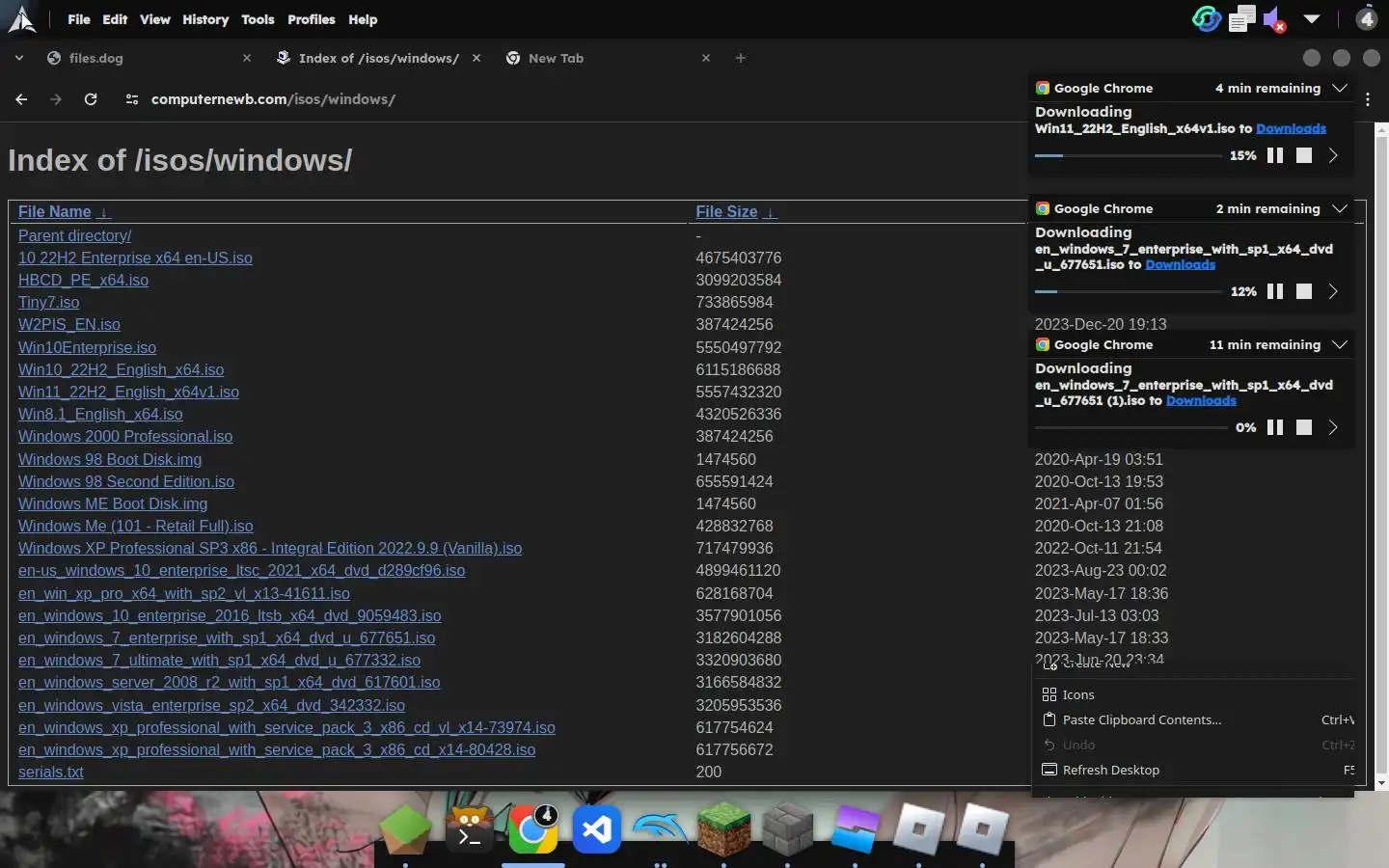Collapse the 2 min remaining download notification
1389x868 pixels.
[x=1340, y=208]
